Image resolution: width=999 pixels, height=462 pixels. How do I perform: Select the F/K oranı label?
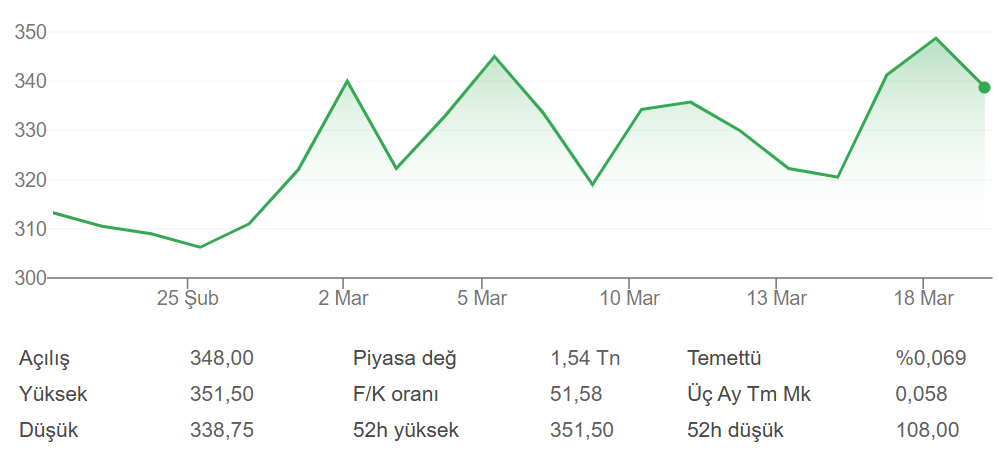pyautogui.click(x=396, y=394)
